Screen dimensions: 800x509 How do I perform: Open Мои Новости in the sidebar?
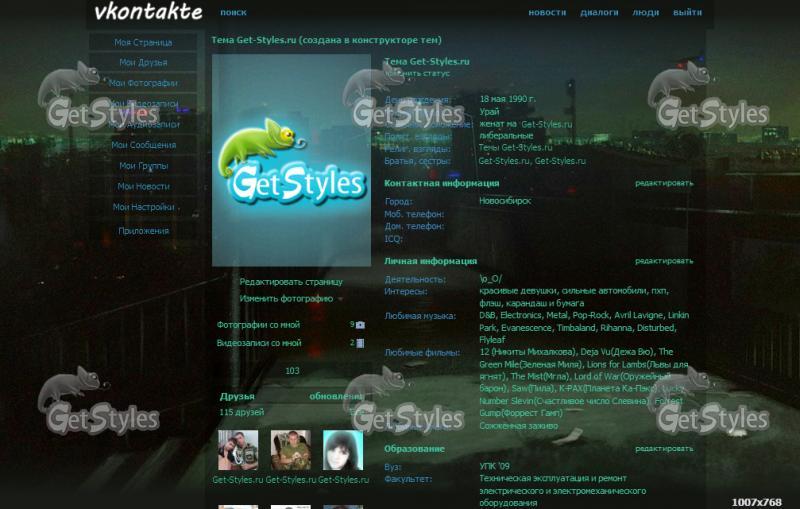(143, 186)
